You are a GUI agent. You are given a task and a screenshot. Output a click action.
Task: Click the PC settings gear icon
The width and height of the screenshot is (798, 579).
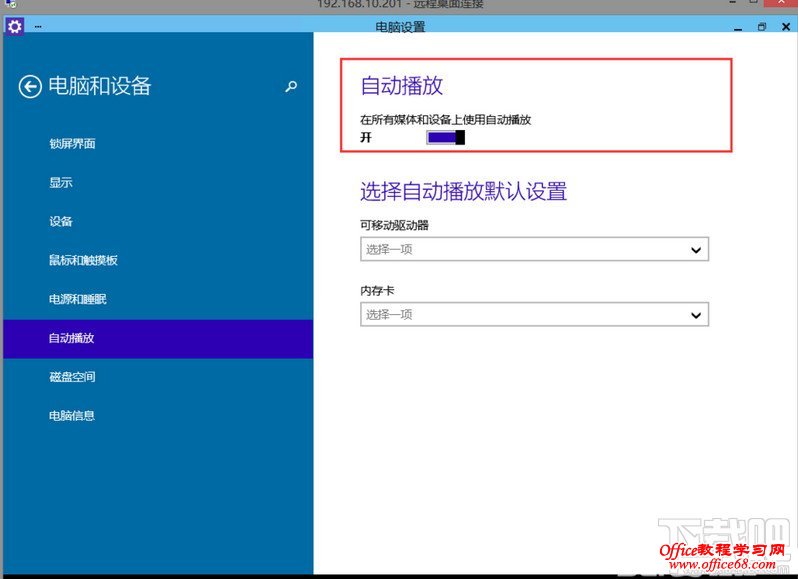(14, 26)
